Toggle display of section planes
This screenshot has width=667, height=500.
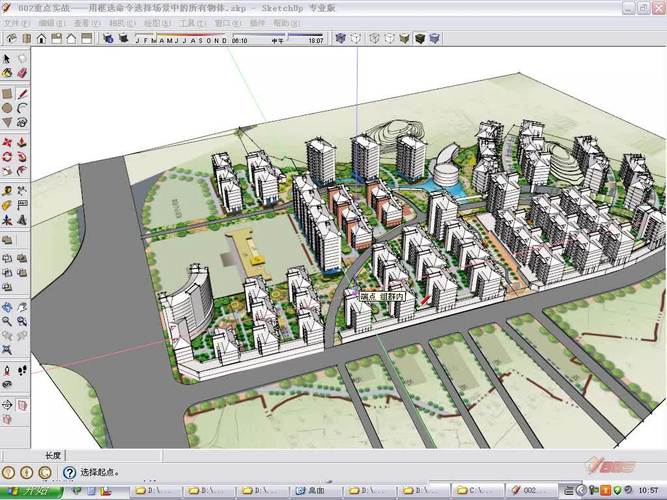[22, 405]
